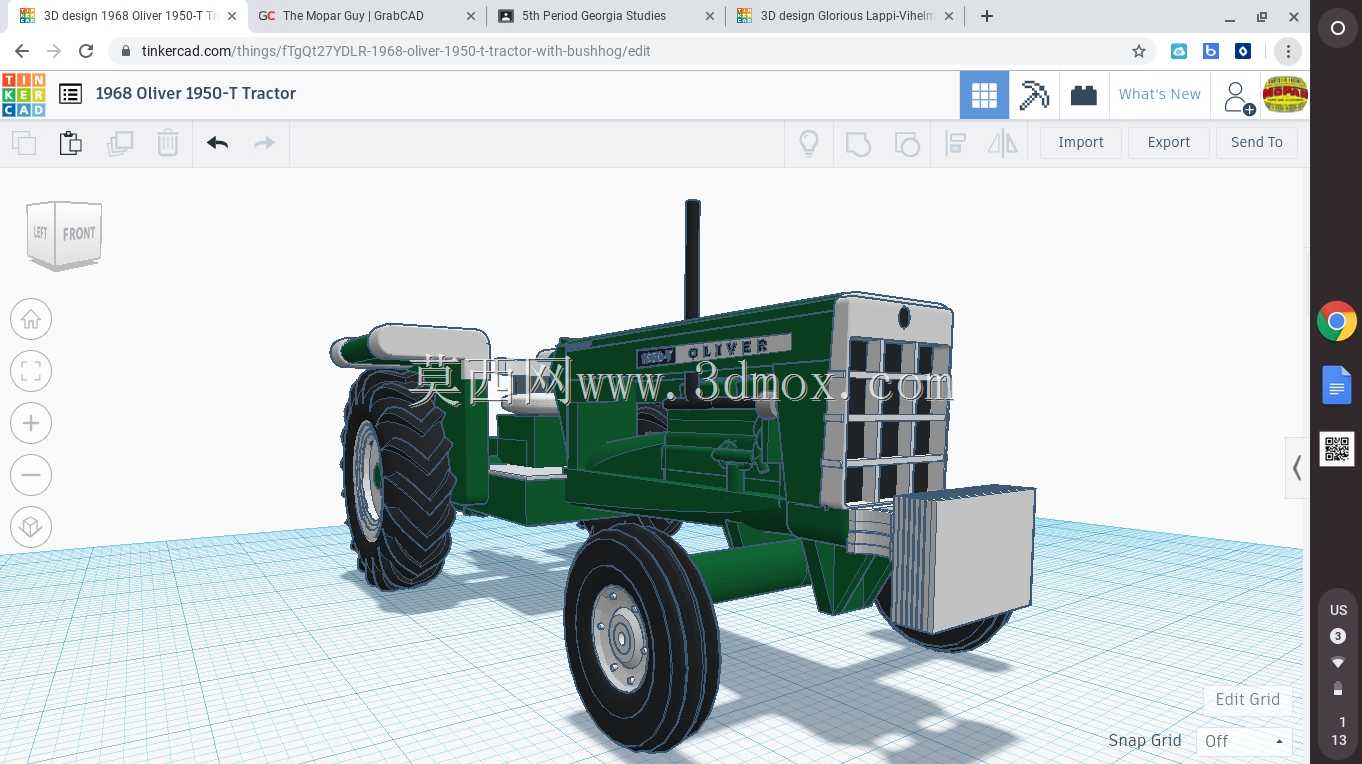Image resolution: width=1362 pixels, height=764 pixels.
Task: Open the launcher circle button
Action: [1337, 29]
